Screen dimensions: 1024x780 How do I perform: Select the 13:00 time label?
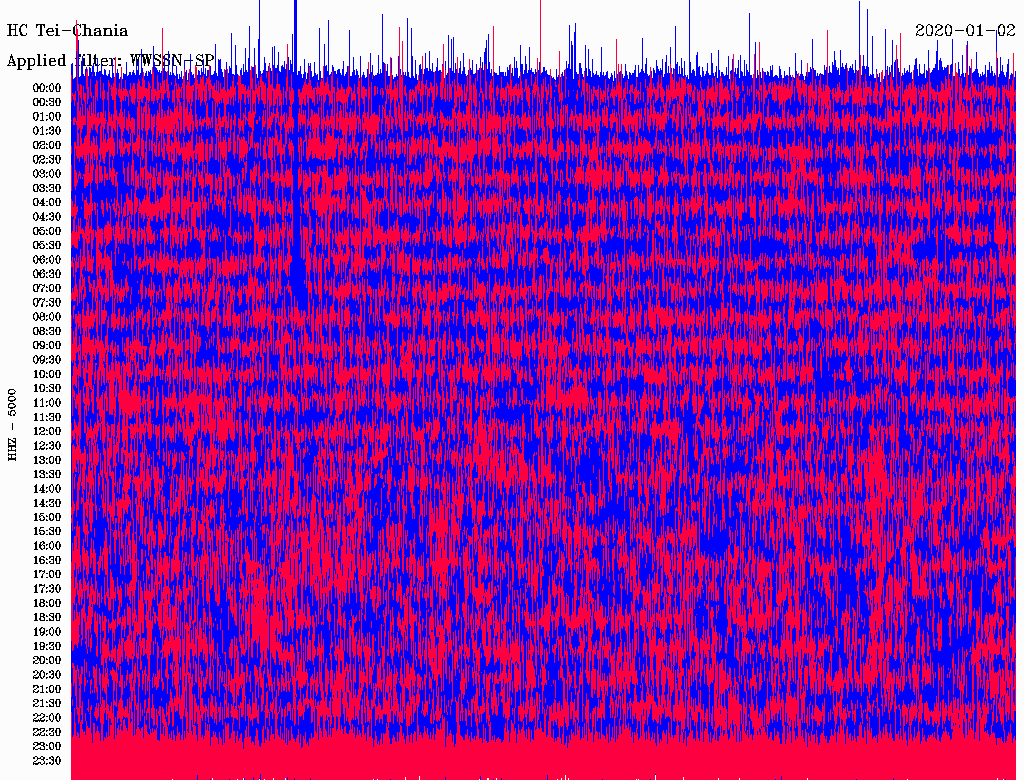(x=47, y=461)
